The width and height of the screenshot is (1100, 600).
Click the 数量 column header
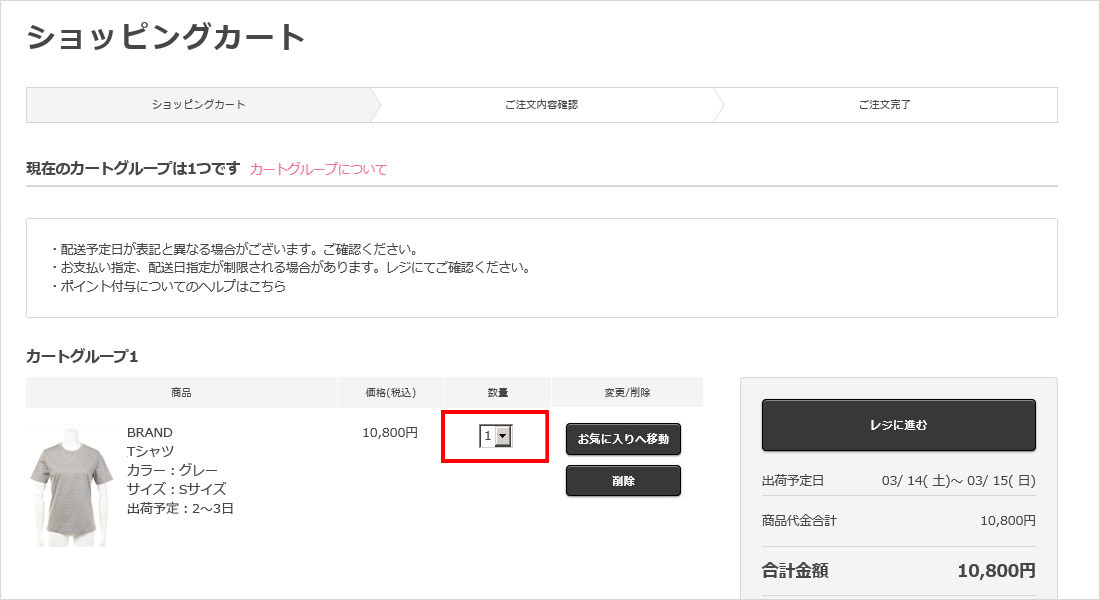(497, 392)
